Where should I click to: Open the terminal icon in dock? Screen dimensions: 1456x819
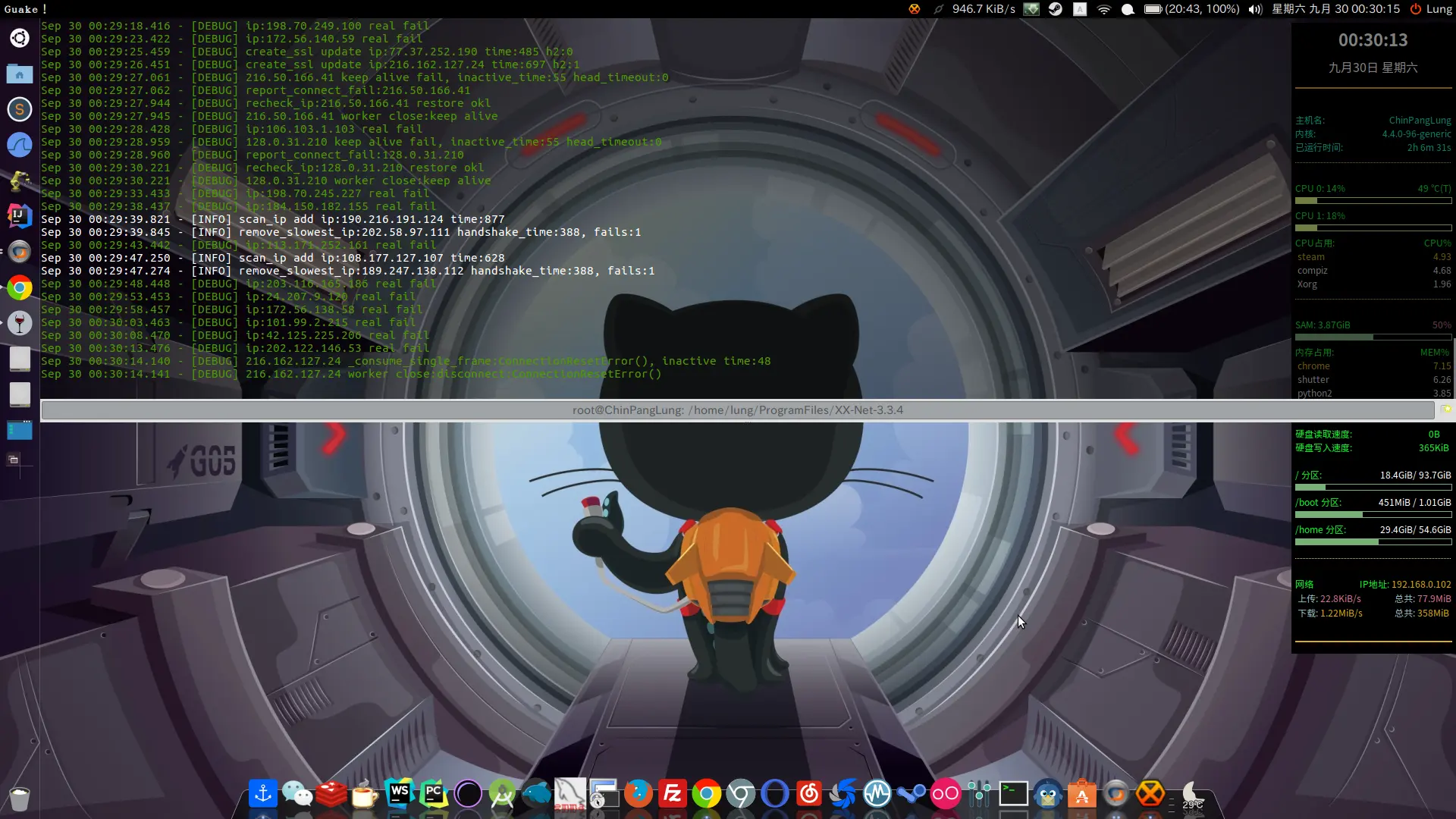(x=1013, y=794)
